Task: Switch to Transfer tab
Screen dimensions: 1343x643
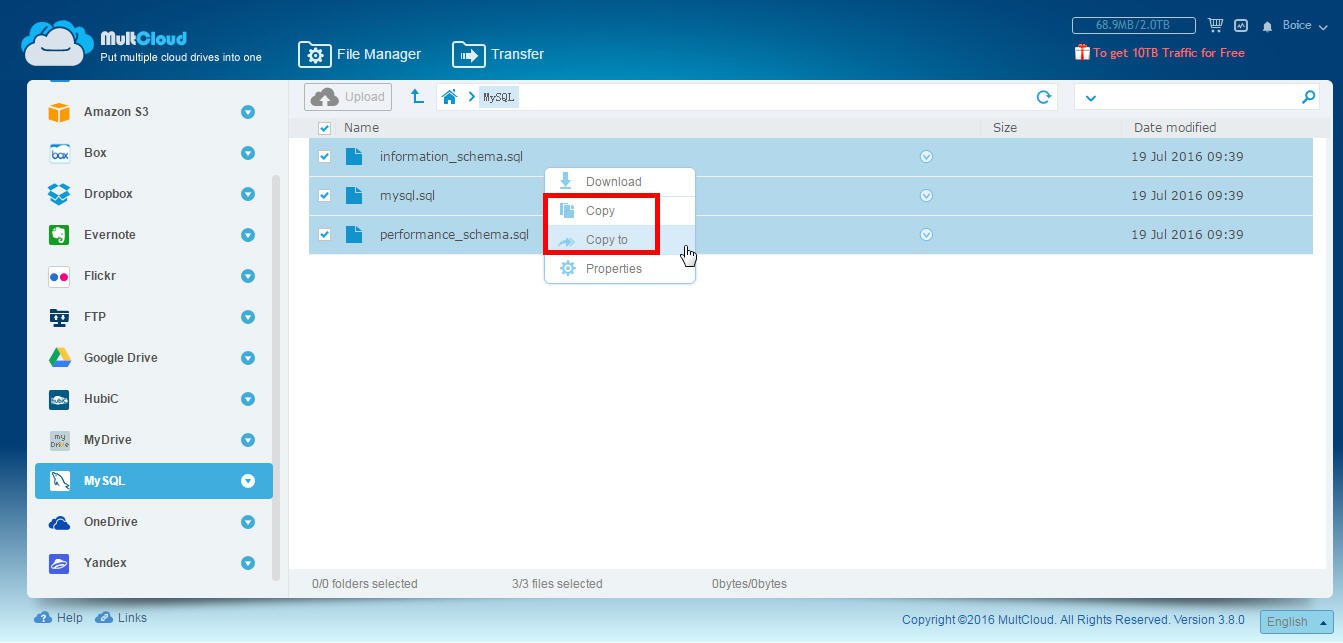Action: (498, 54)
